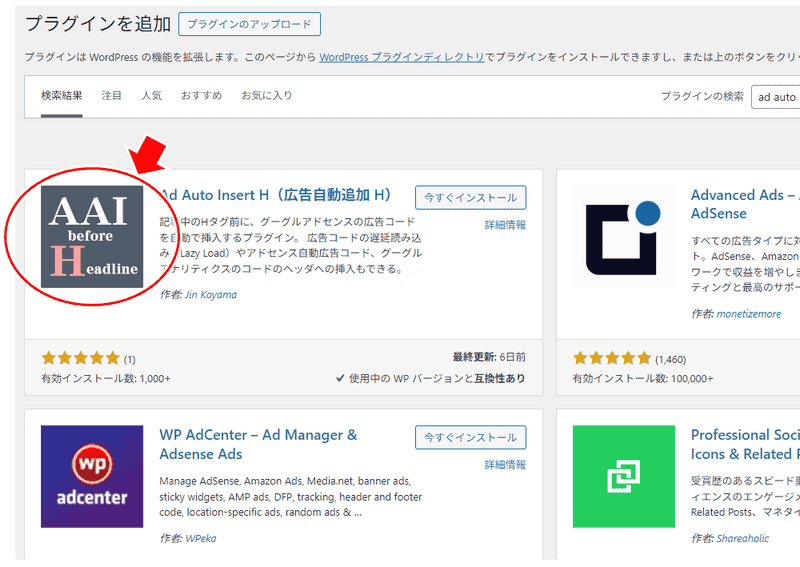Click the WP バージョンと互換性あり compatibility text
This screenshot has height=567, width=800.
click(431, 379)
